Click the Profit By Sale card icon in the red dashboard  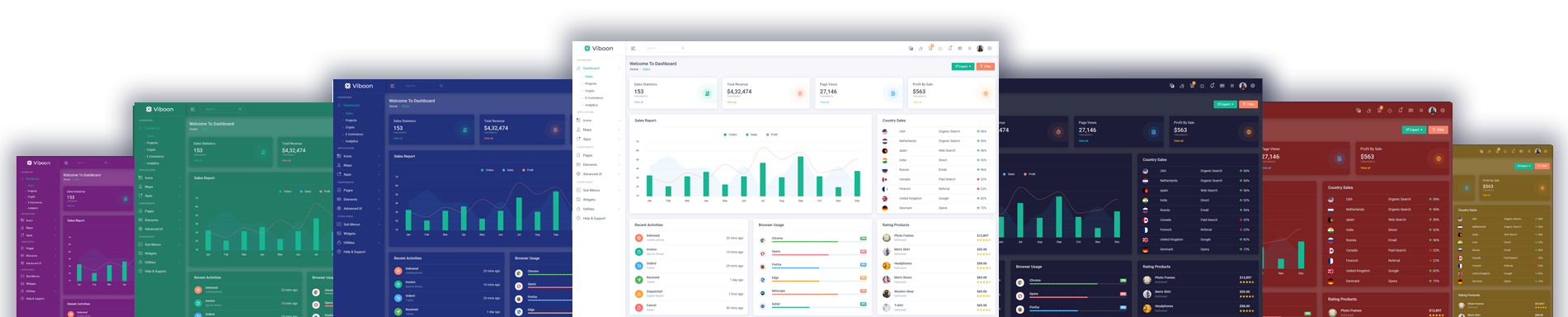(1439, 158)
